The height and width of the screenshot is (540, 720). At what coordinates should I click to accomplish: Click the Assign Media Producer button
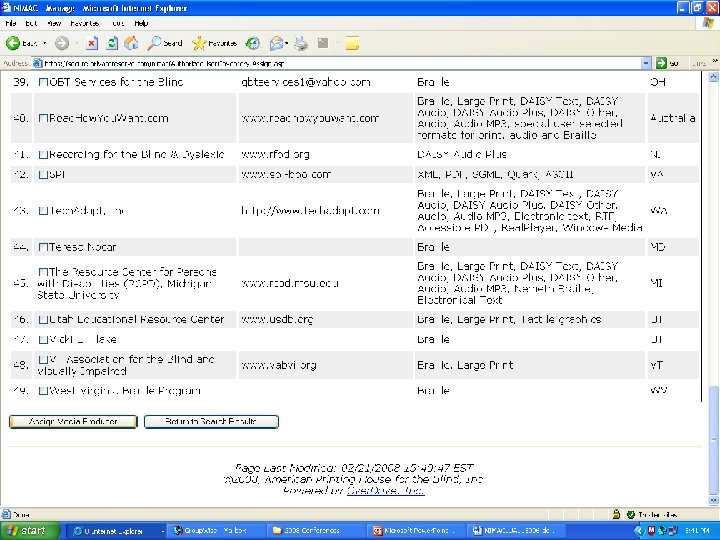click(73, 422)
